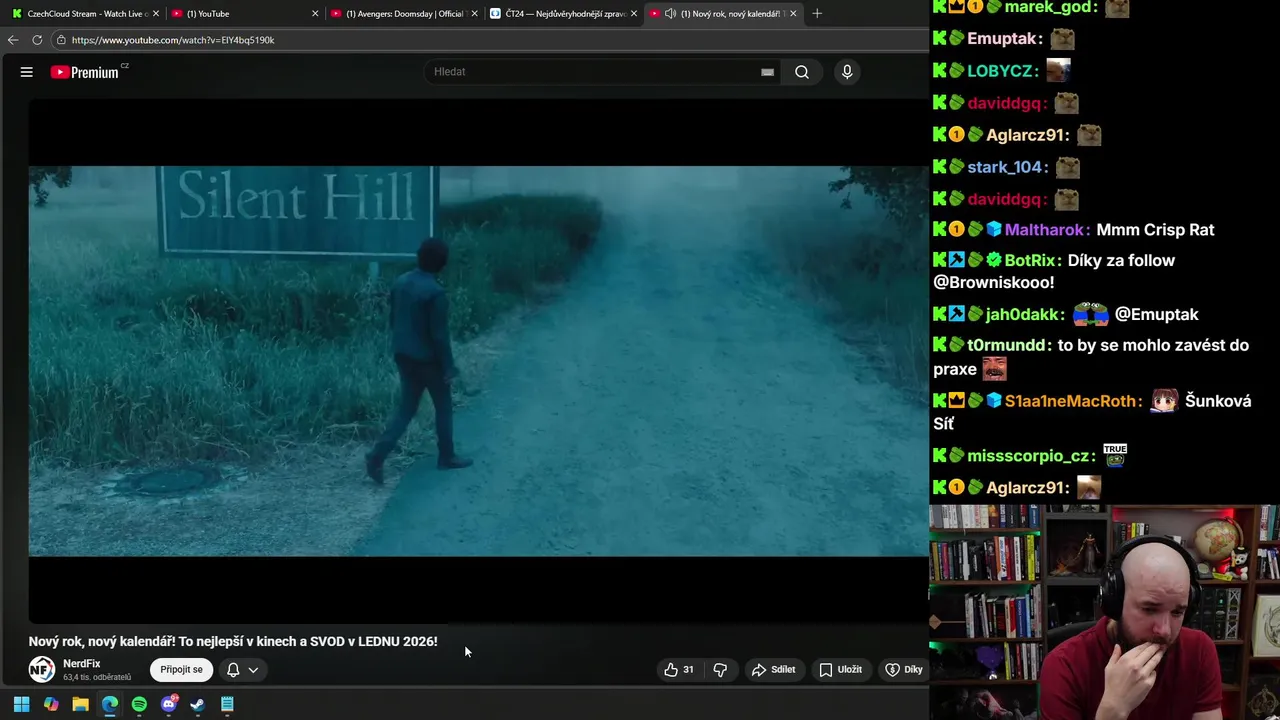The height and width of the screenshot is (720, 1280).
Task: Click S1aa1neMacRoth username in chat
Action: 1071,401
